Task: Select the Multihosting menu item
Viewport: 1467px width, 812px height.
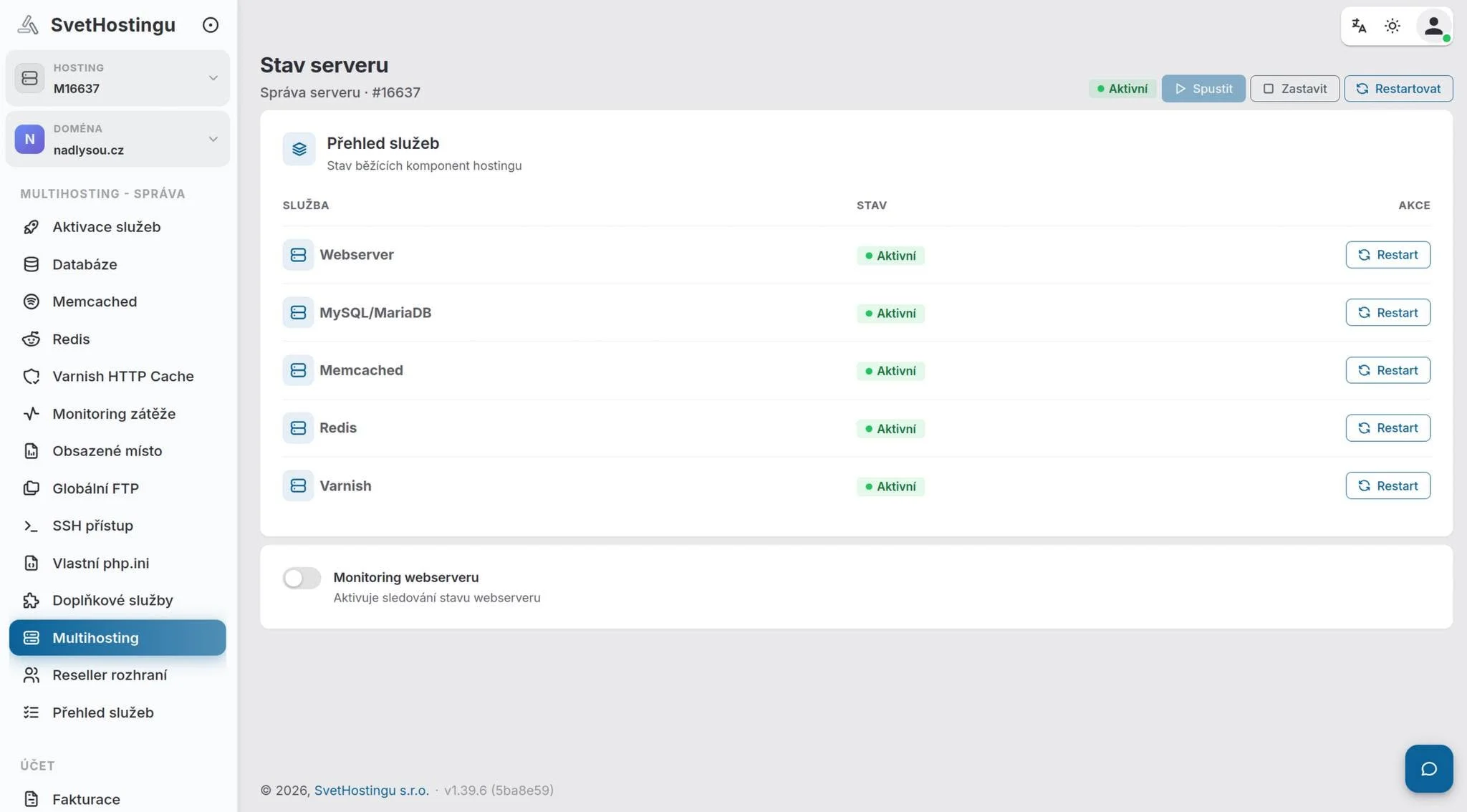Action: 117,637
